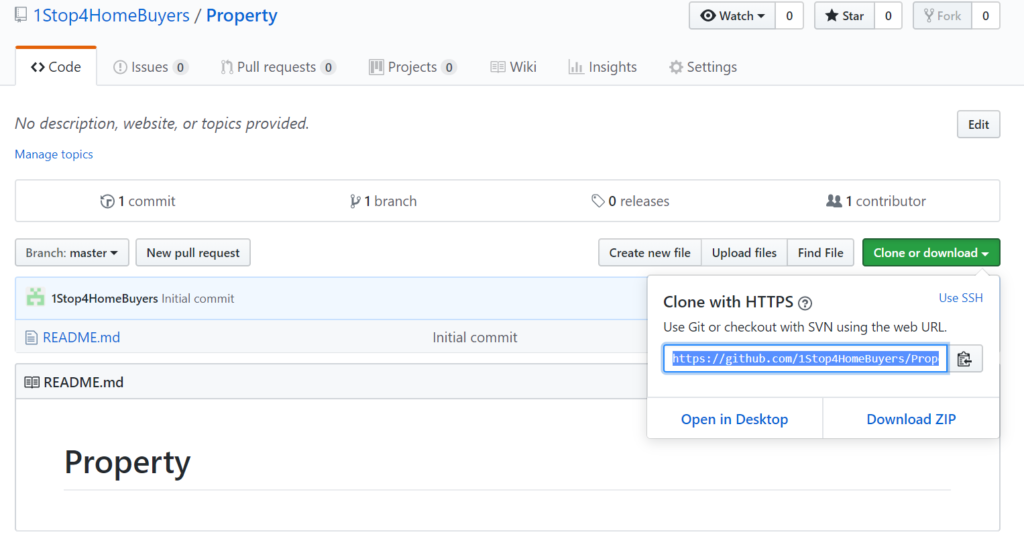Open the Wiki tab

tap(513, 67)
